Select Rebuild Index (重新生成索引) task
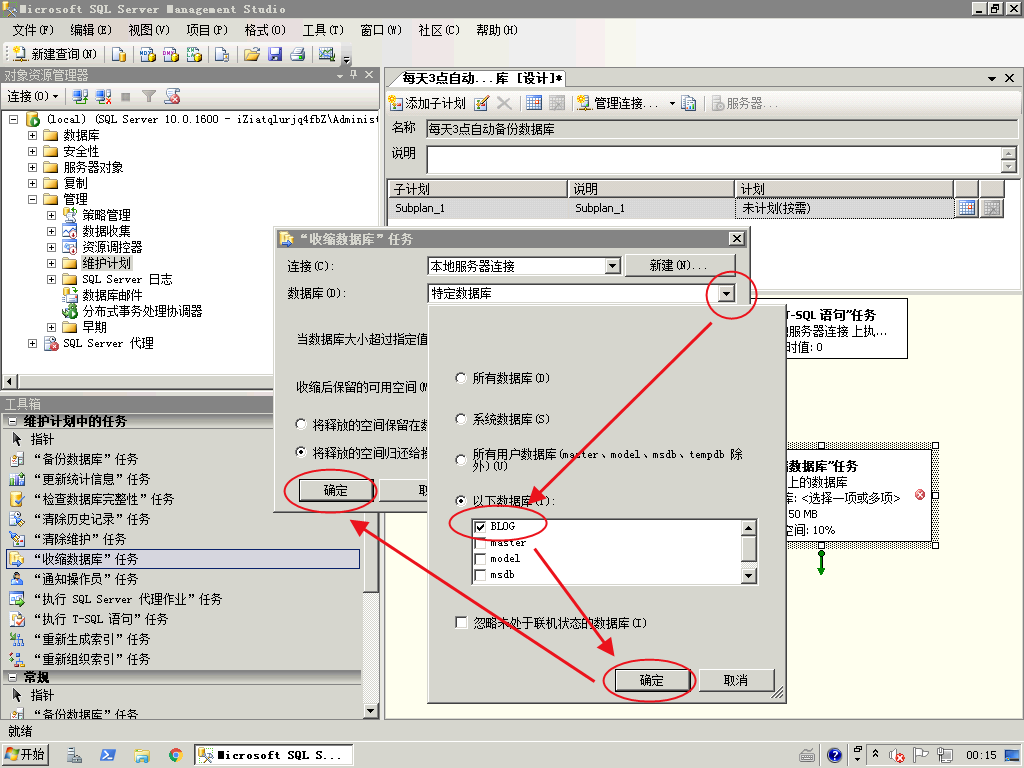Viewport: 1024px width, 768px height. pos(91,639)
